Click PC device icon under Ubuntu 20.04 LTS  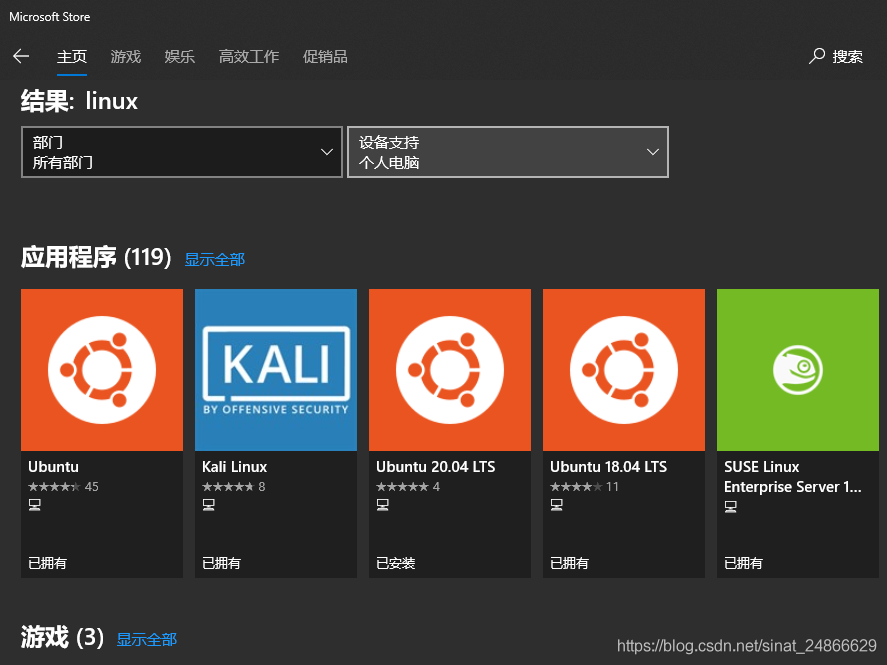(383, 504)
